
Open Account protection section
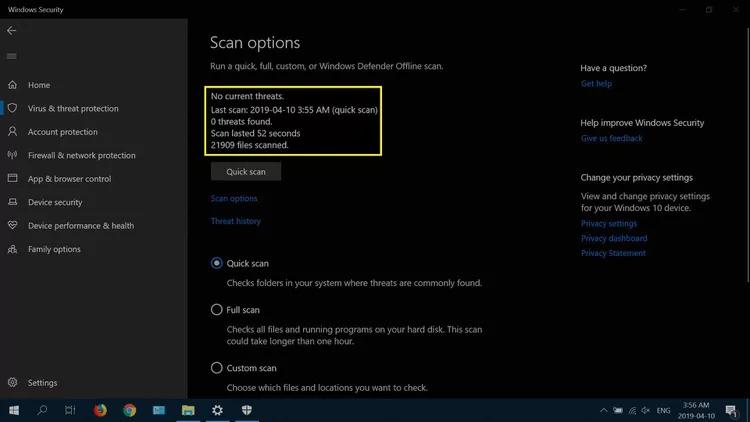[x=63, y=132]
